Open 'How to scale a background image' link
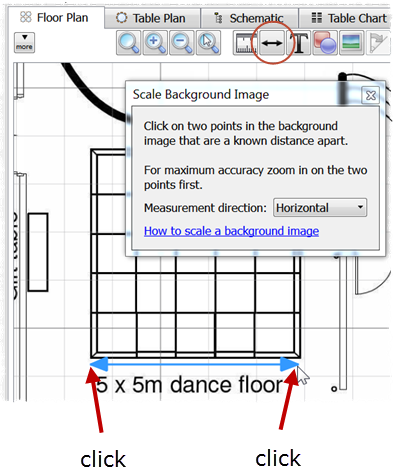The height and width of the screenshot is (475, 393). coord(231,231)
